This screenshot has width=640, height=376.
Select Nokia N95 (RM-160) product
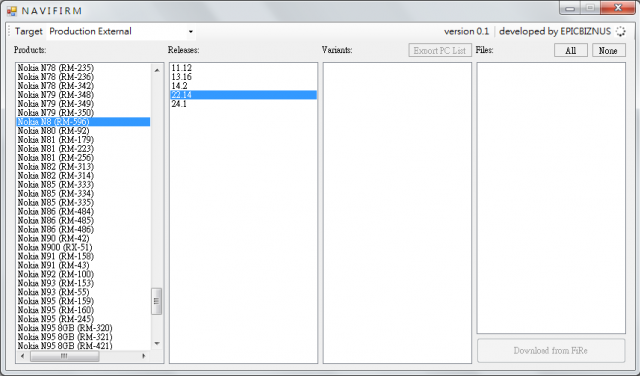(x=83, y=310)
